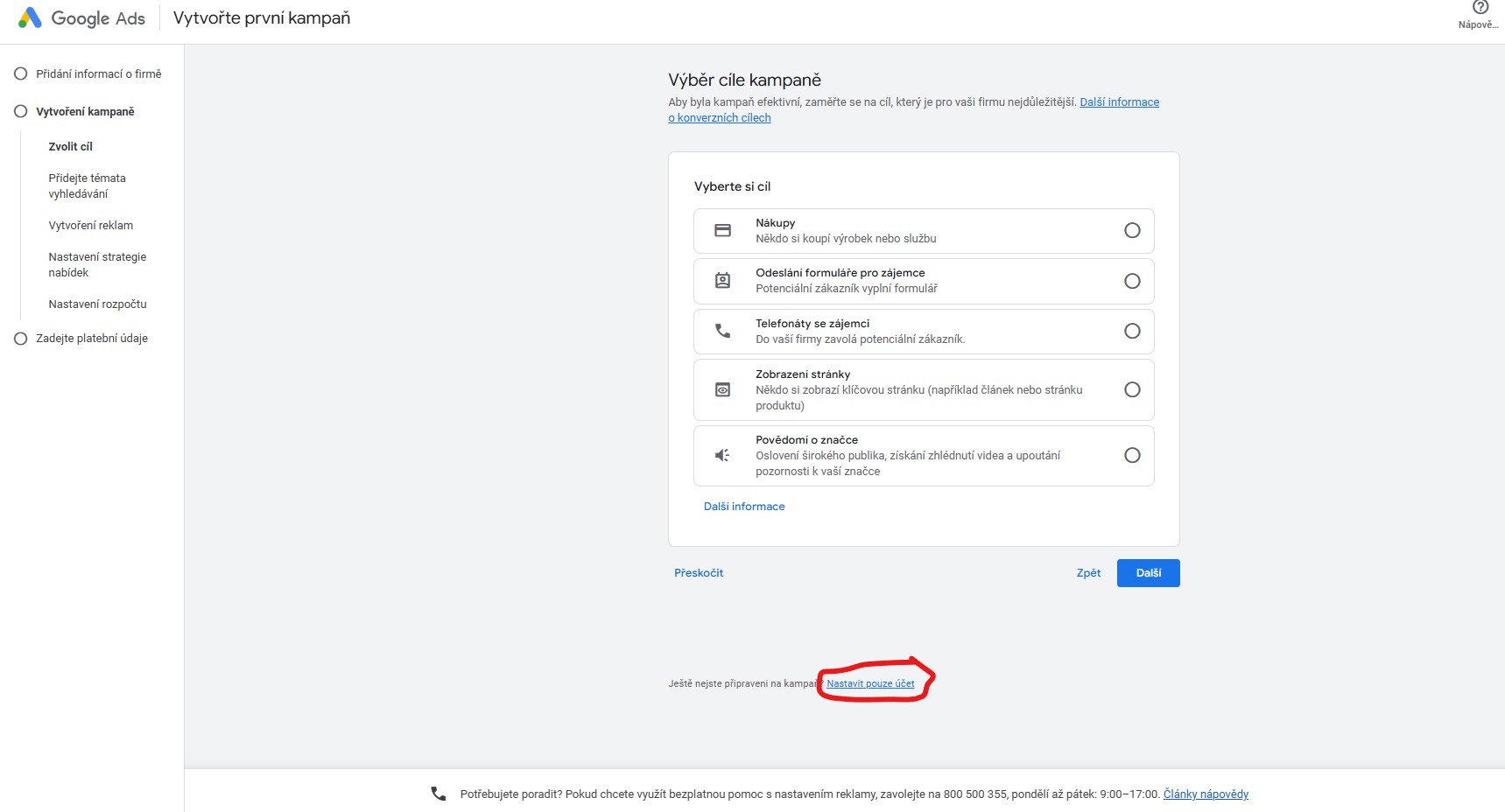Viewport: 1505px width, 812px height.
Task: Open Zadejte platební údaje step
Action: coord(92,339)
